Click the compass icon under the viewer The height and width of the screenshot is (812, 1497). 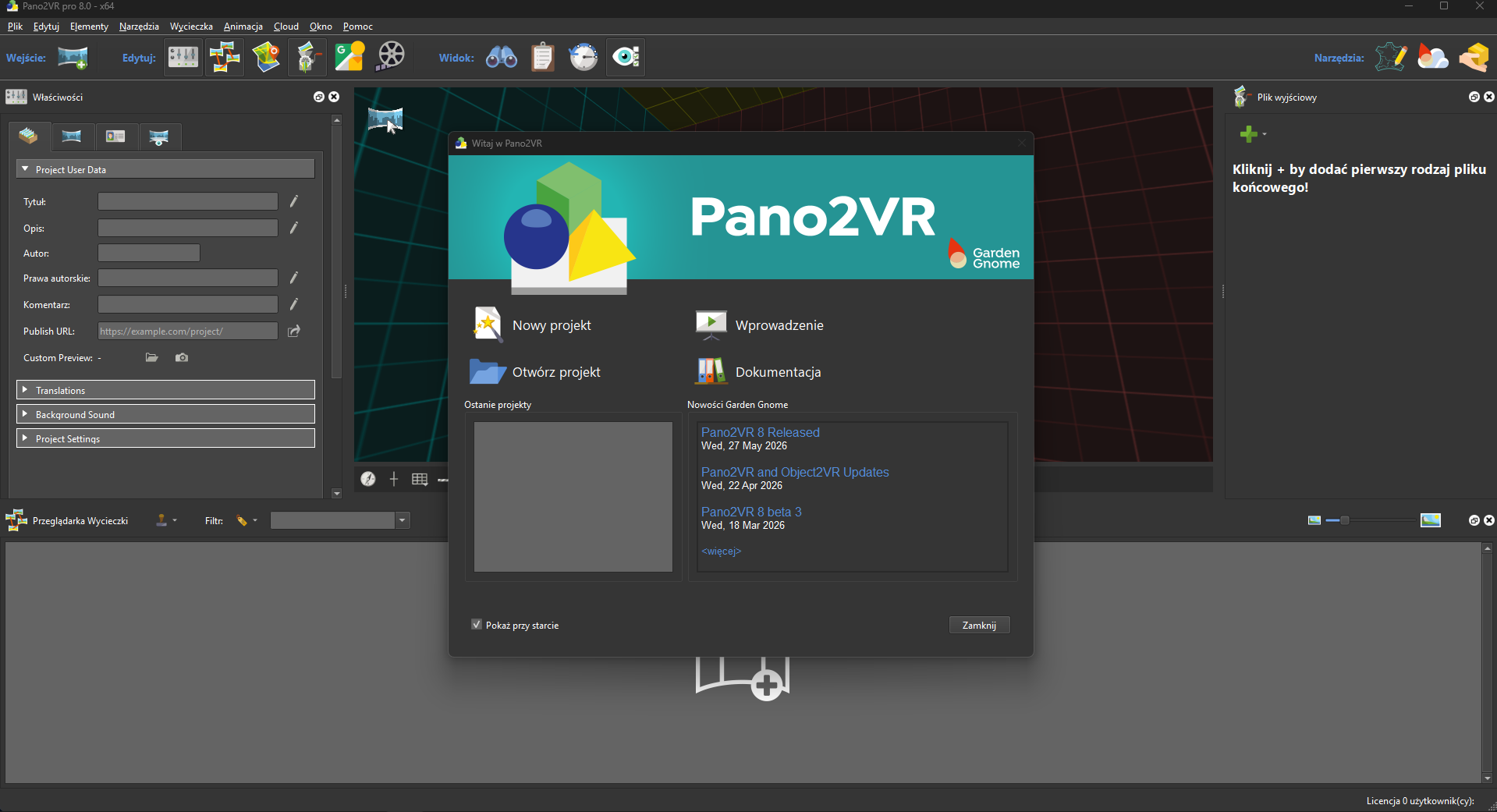pos(368,479)
